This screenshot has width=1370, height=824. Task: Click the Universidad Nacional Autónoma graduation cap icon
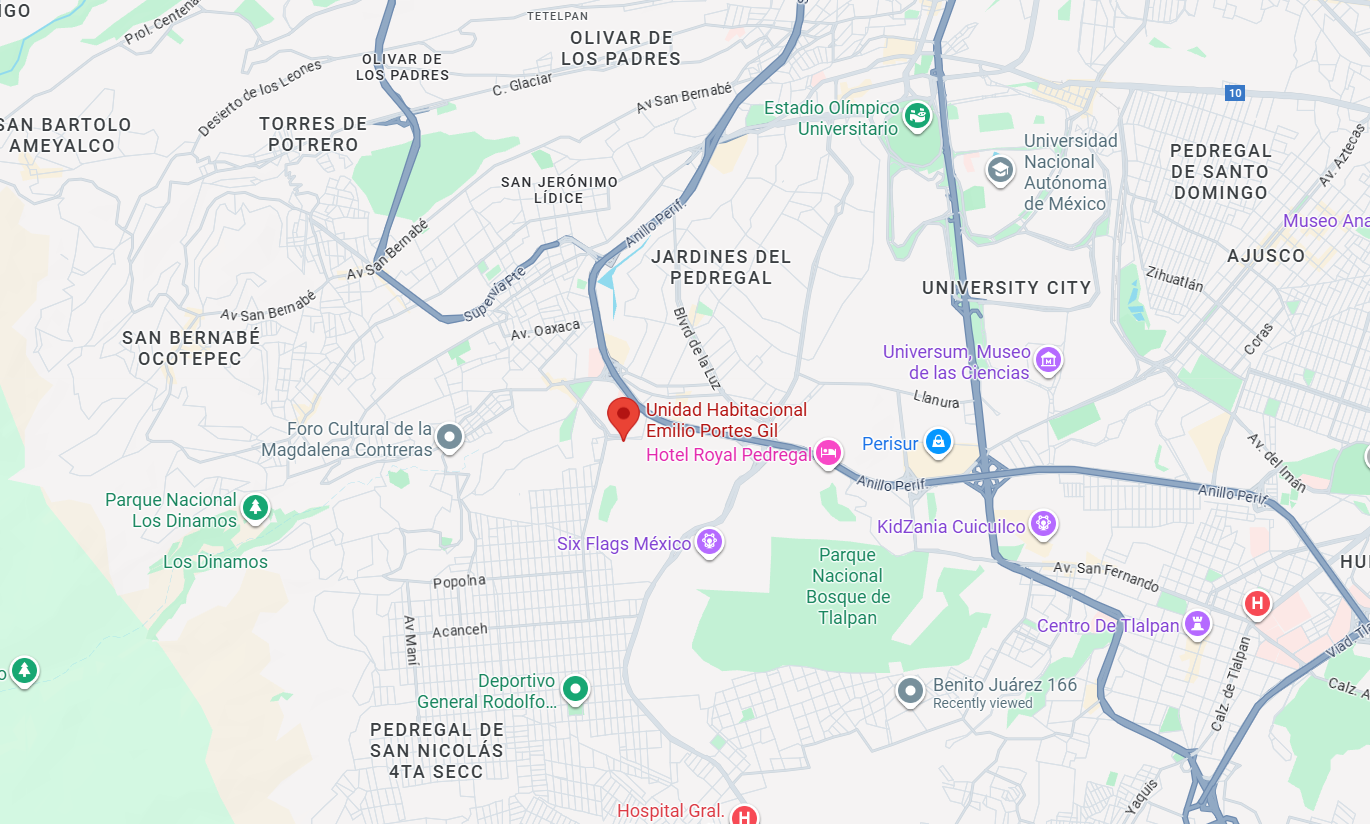coord(1000,170)
